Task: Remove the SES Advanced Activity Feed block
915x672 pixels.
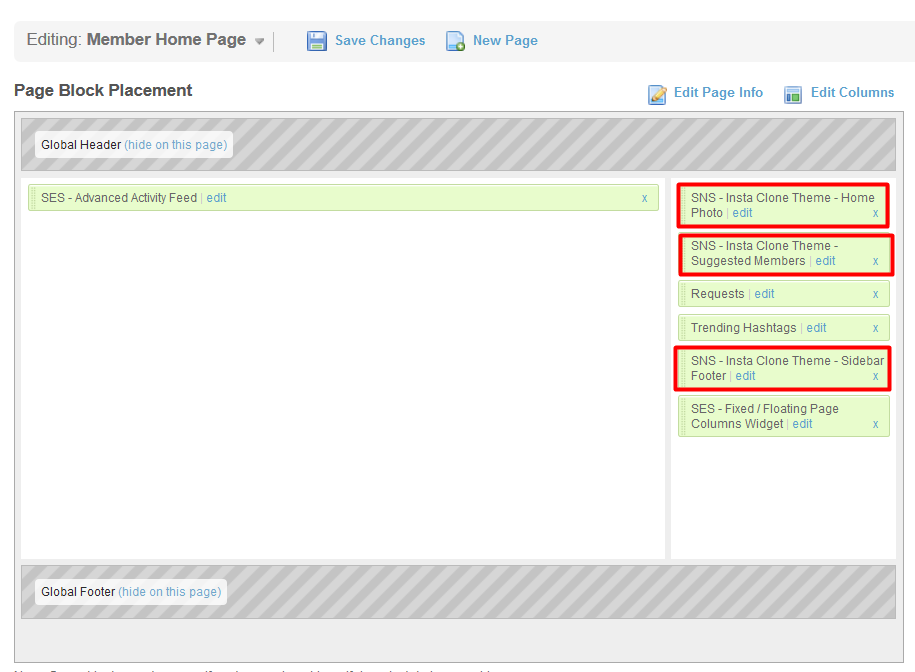Action: (644, 198)
